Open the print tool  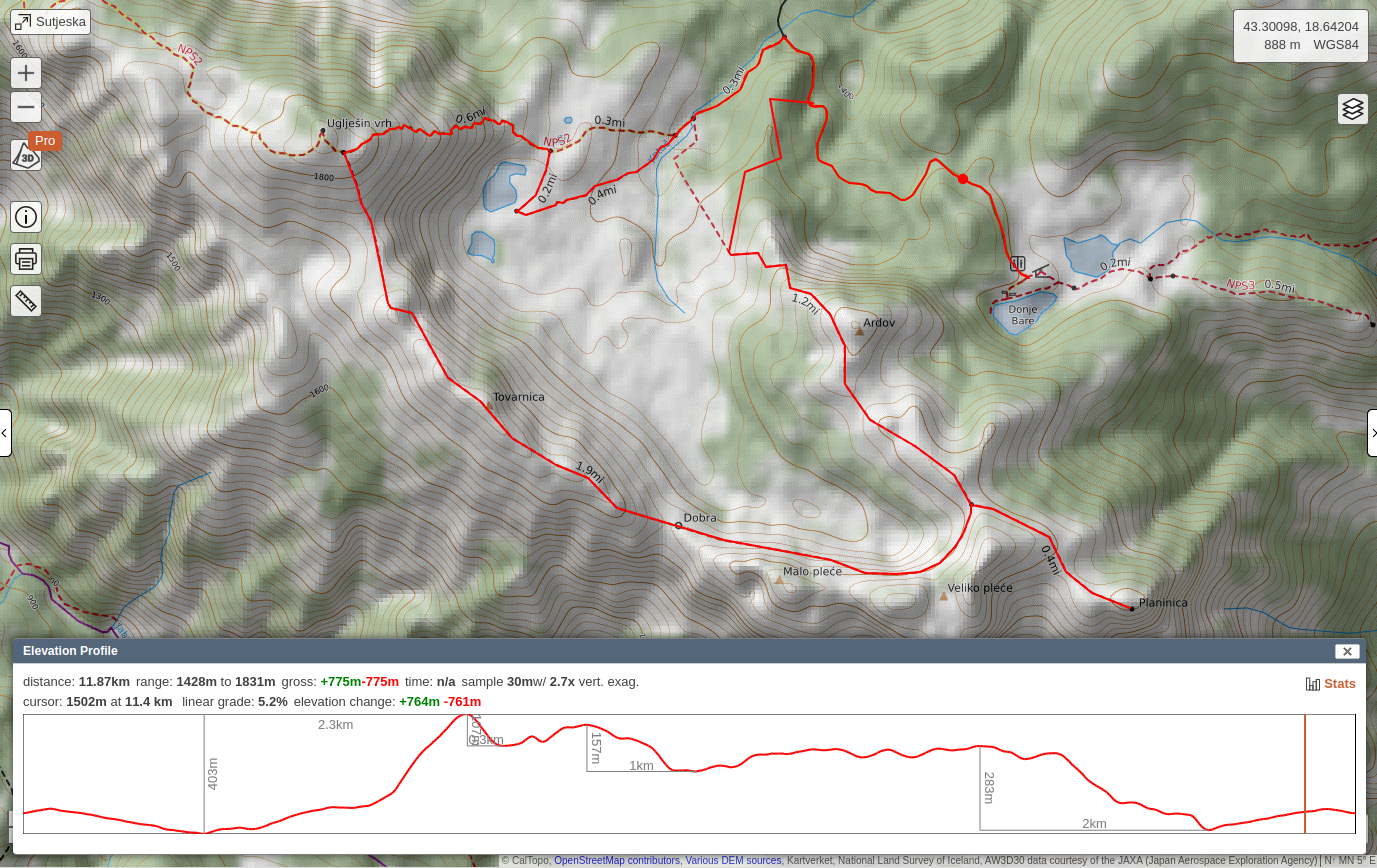(x=25, y=258)
